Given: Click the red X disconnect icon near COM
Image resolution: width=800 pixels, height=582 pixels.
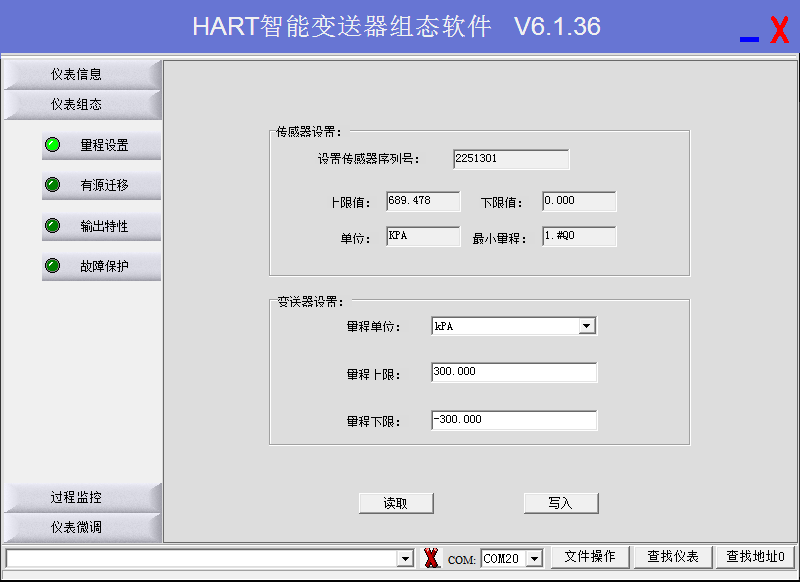Looking at the screenshot, I should [x=431, y=558].
